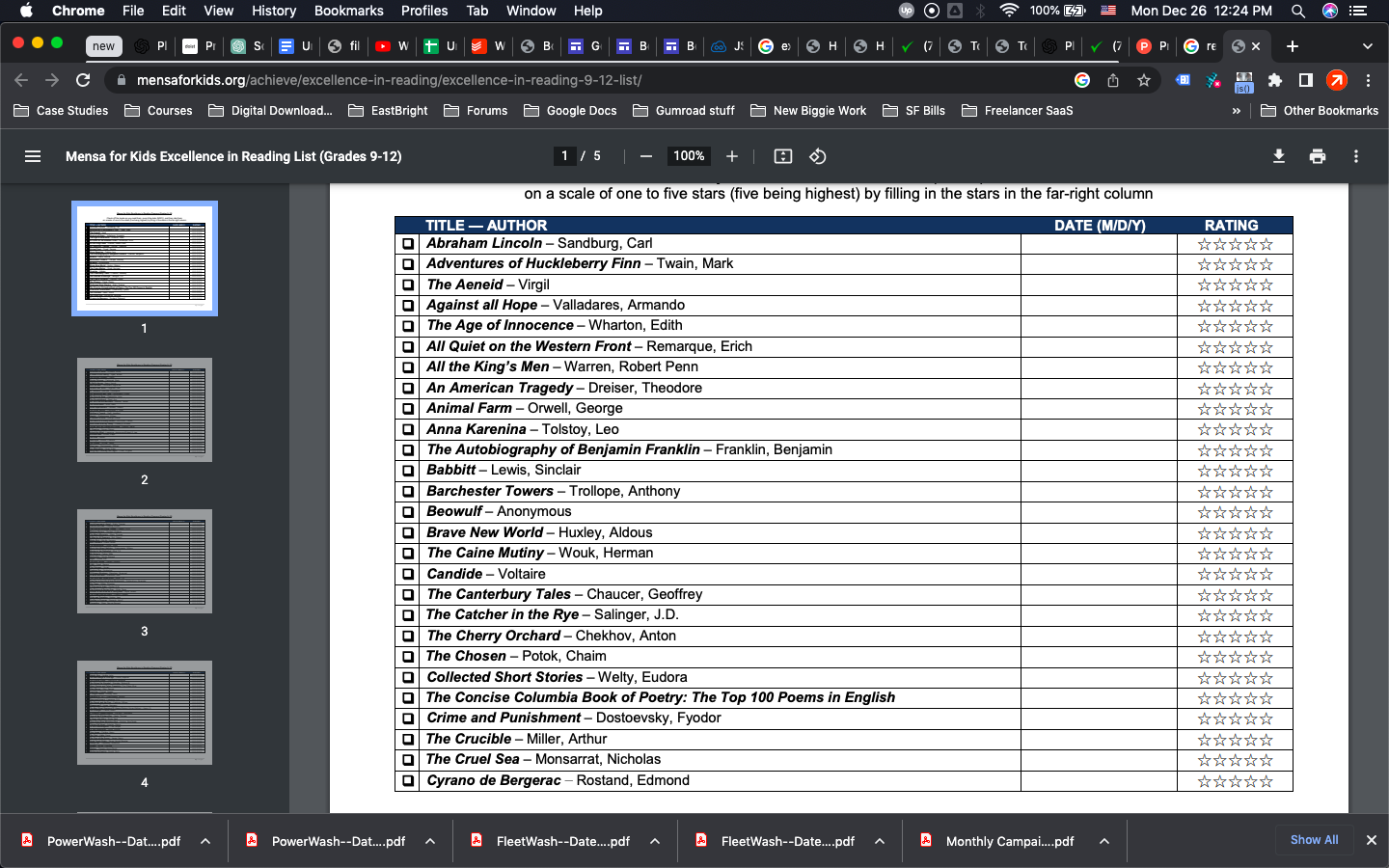Click the fit to page icon
The height and width of the screenshot is (868, 1389).
[783, 156]
